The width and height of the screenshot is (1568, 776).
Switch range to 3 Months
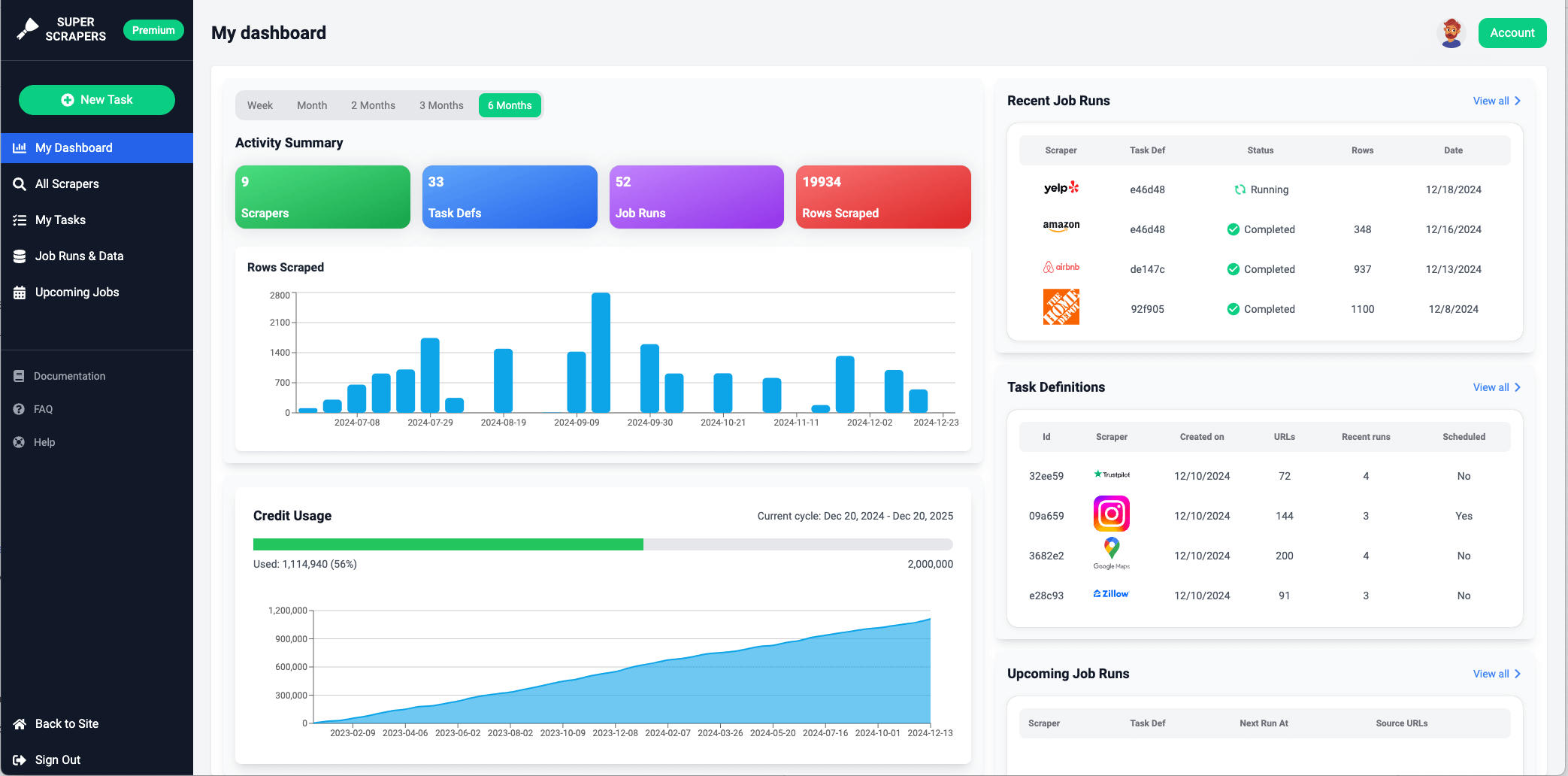pos(441,105)
